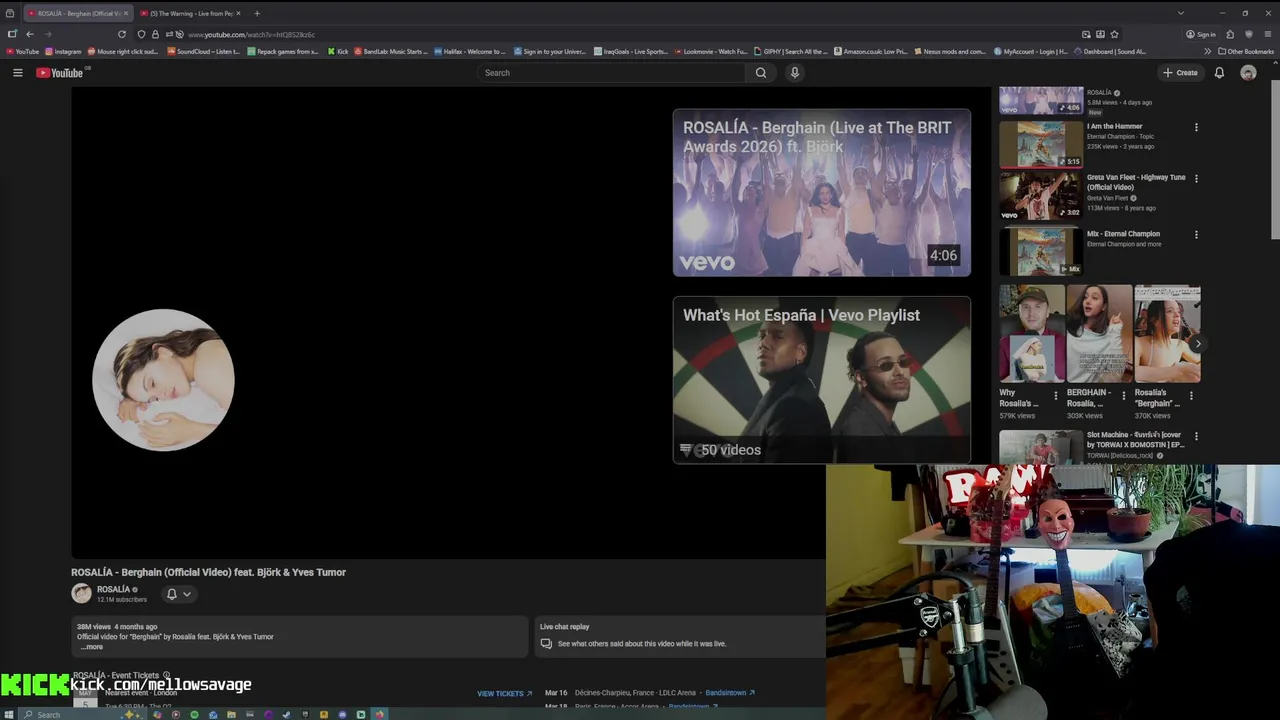Open the list all tabs dropdown arrow
The height and width of the screenshot is (720, 1280).
pos(1180,13)
